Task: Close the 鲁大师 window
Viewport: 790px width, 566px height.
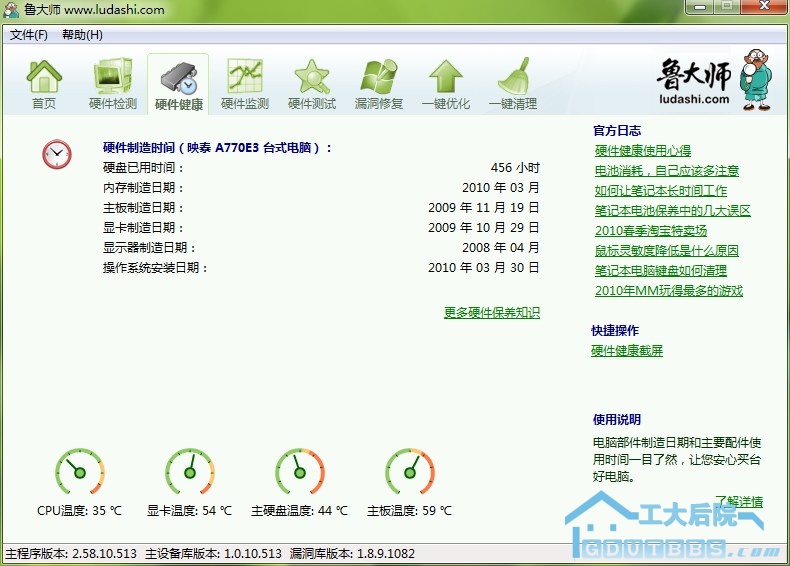Action: [764, 7]
